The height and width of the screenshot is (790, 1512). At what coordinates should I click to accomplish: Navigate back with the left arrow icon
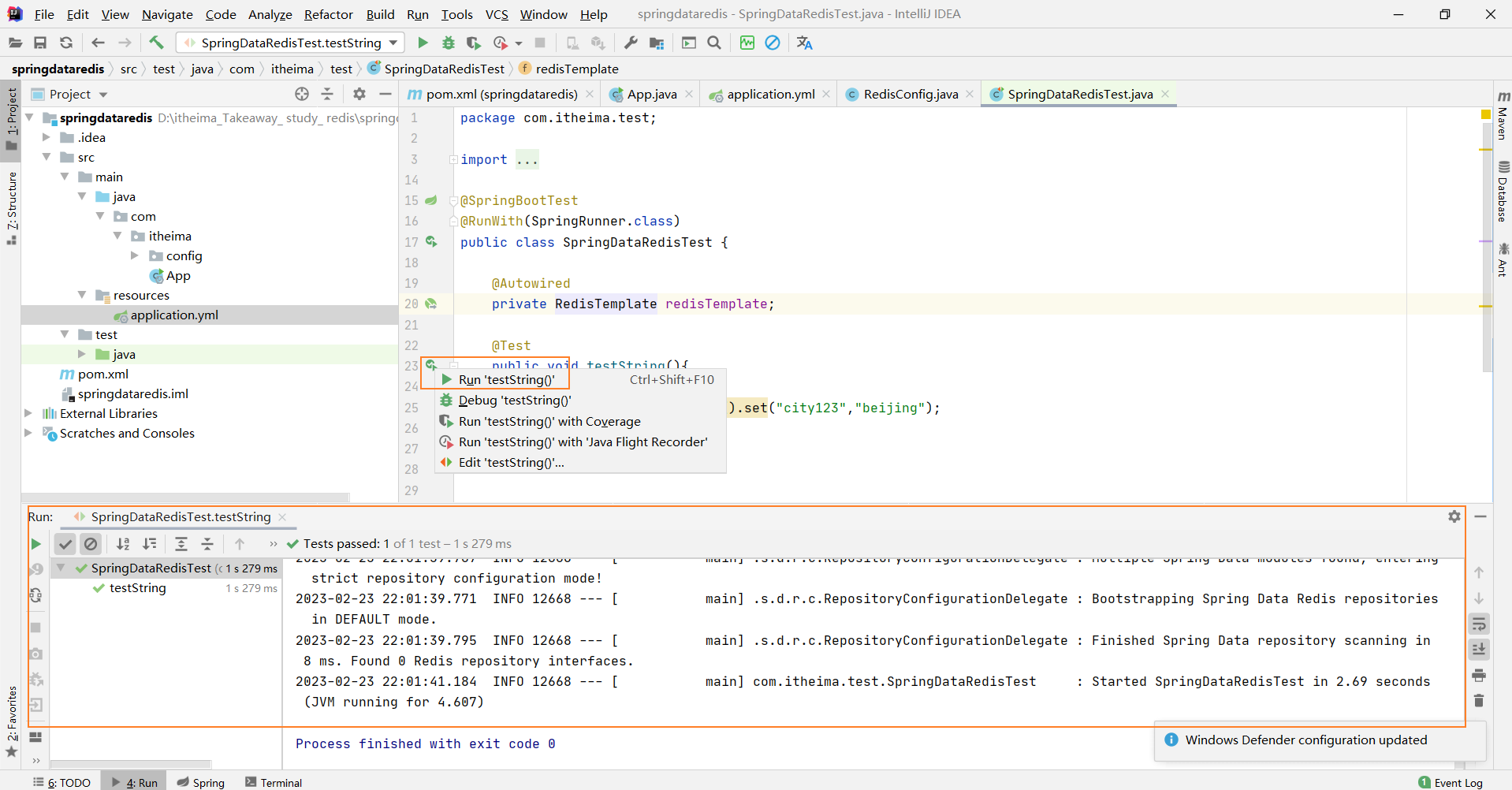click(x=98, y=43)
